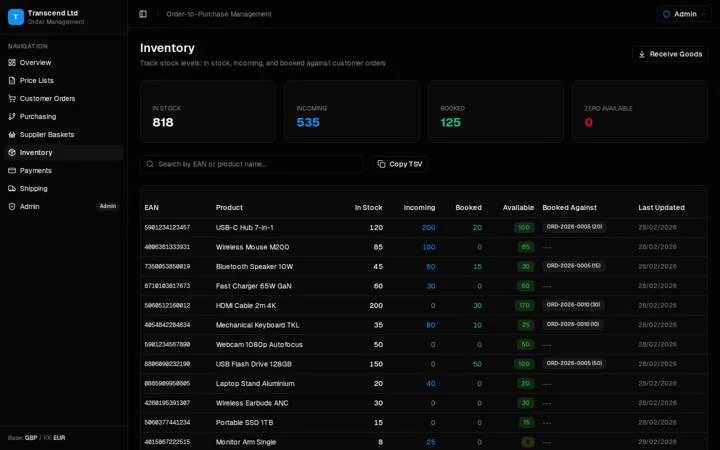Click the Incoming column header
The width and height of the screenshot is (720, 450).
(x=419, y=208)
